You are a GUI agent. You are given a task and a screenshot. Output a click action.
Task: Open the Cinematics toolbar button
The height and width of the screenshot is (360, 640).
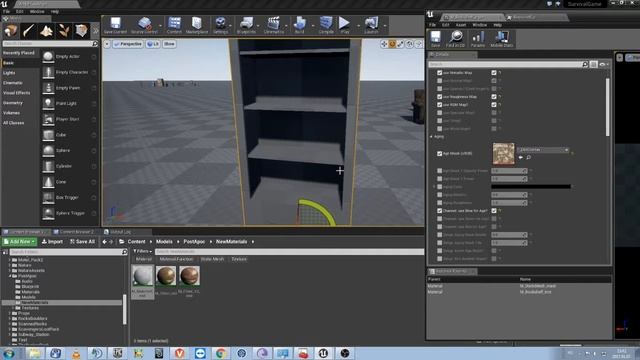click(273, 25)
